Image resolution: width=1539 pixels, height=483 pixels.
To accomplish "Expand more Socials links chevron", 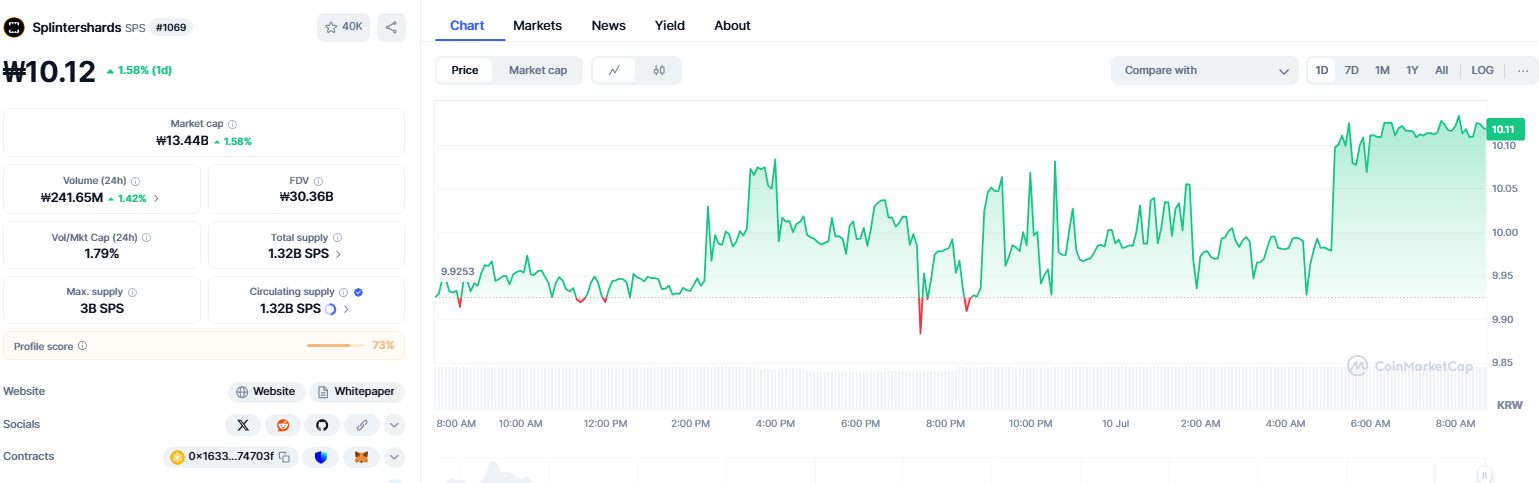I will 395,425.
